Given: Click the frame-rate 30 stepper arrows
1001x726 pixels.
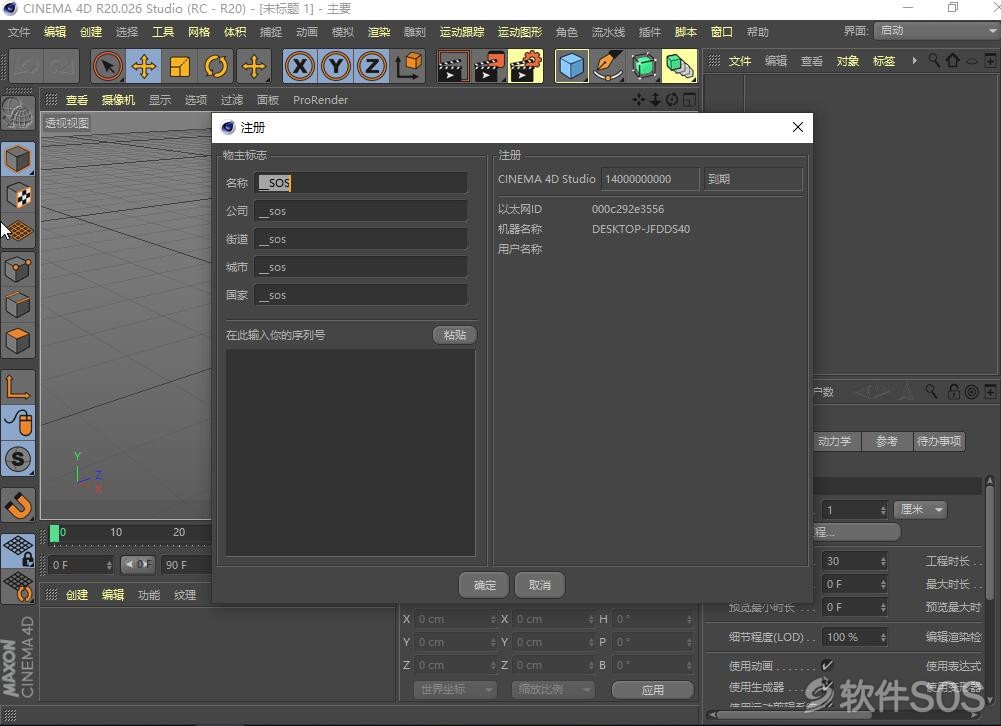Looking at the screenshot, I should click(x=883, y=561).
